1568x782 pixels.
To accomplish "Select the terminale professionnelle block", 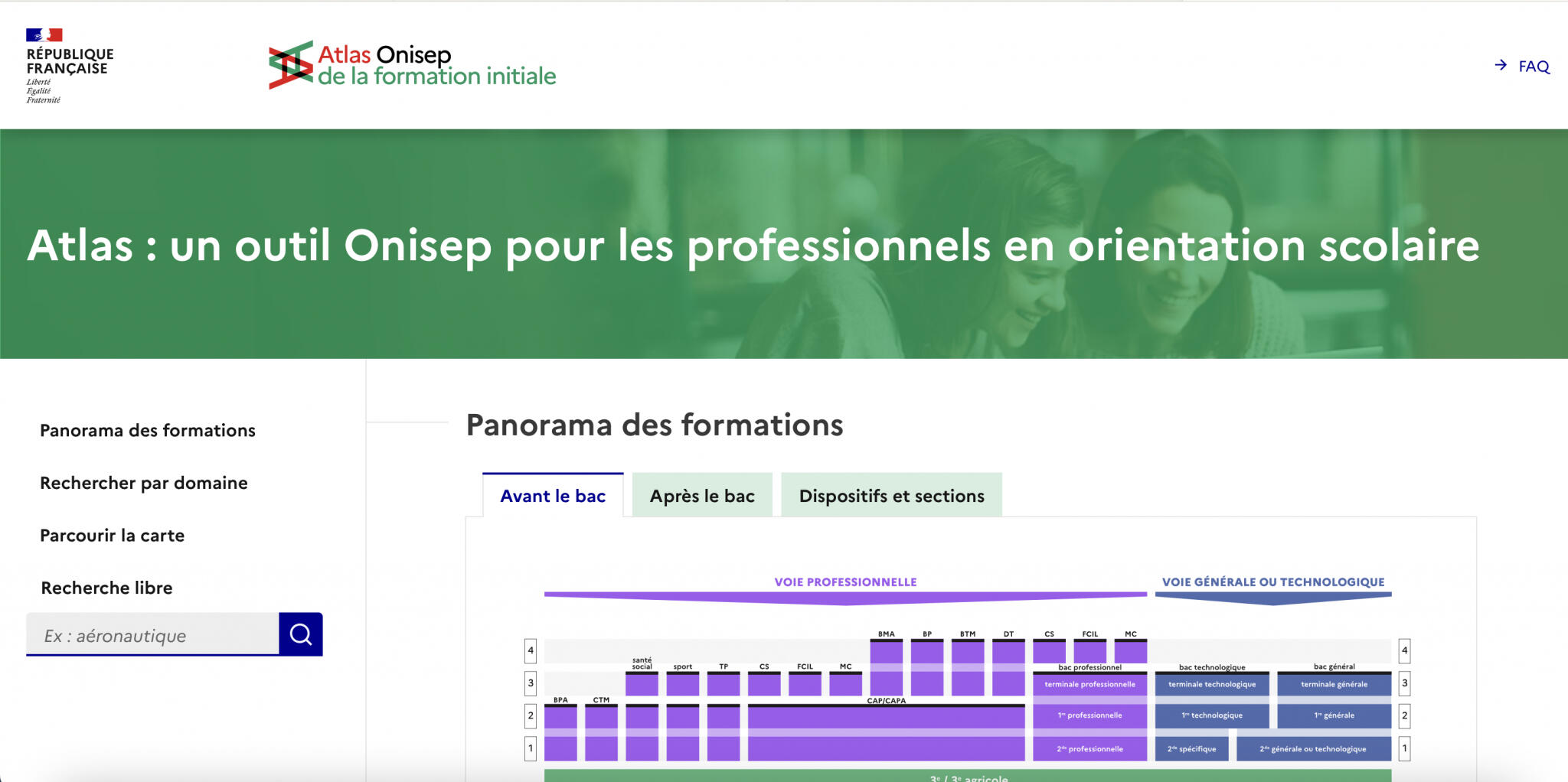I will pos(1089,684).
